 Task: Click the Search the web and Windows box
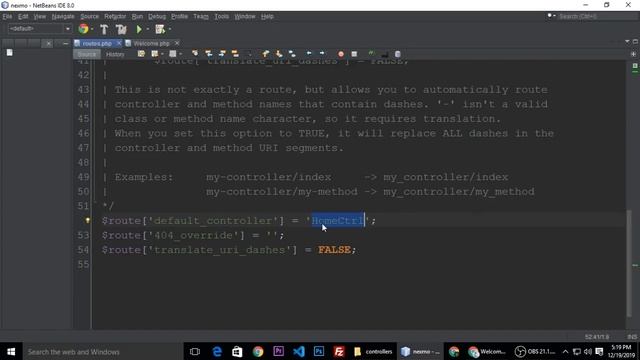click(x=103, y=351)
